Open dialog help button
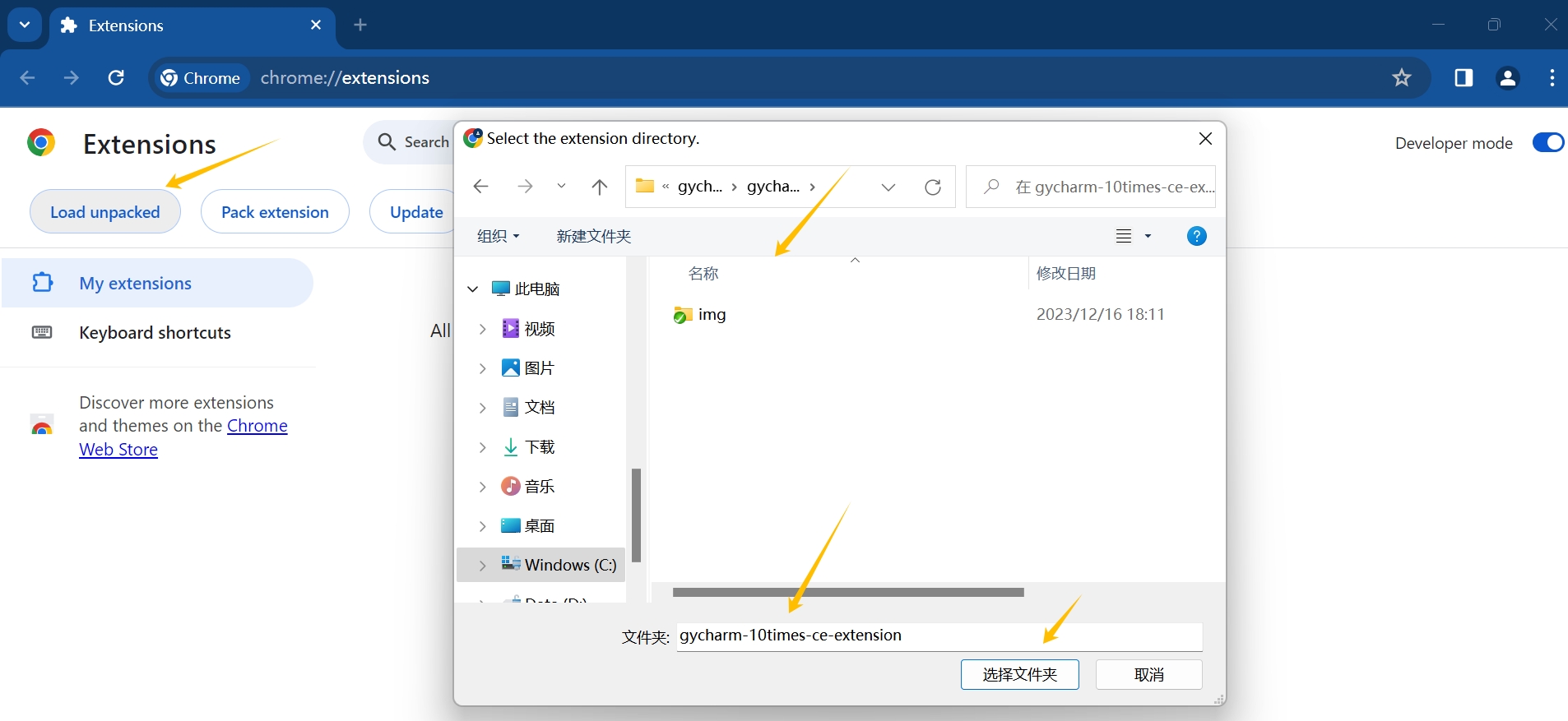This screenshot has height=721, width=1568. [x=1197, y=236]
